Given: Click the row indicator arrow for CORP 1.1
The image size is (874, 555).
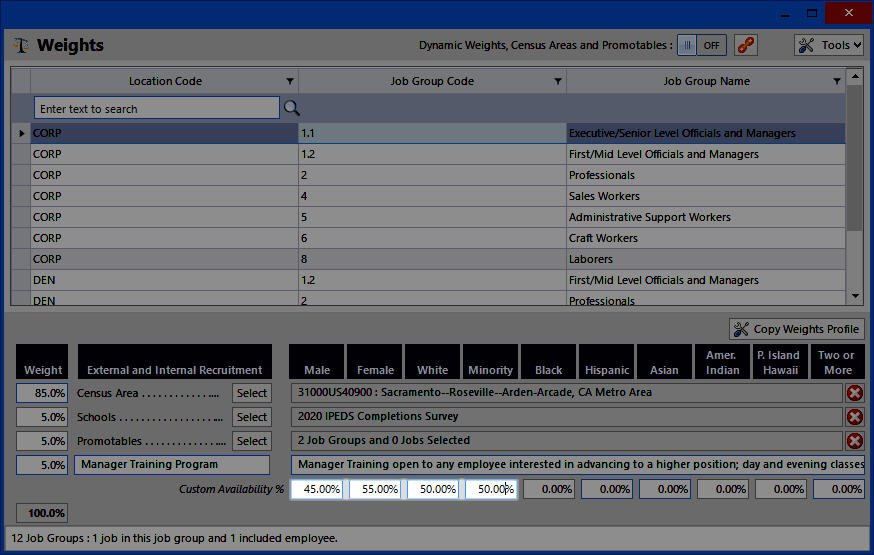Looking at the screenshot, I should 21,133.
